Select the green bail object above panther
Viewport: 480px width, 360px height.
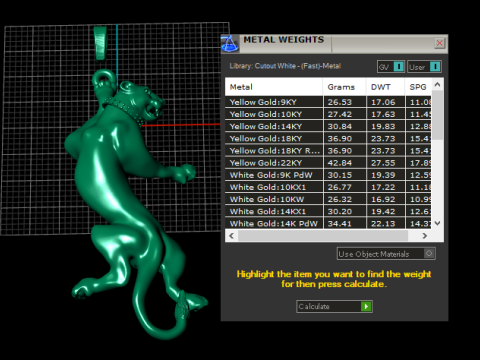[x=100, y=43]
